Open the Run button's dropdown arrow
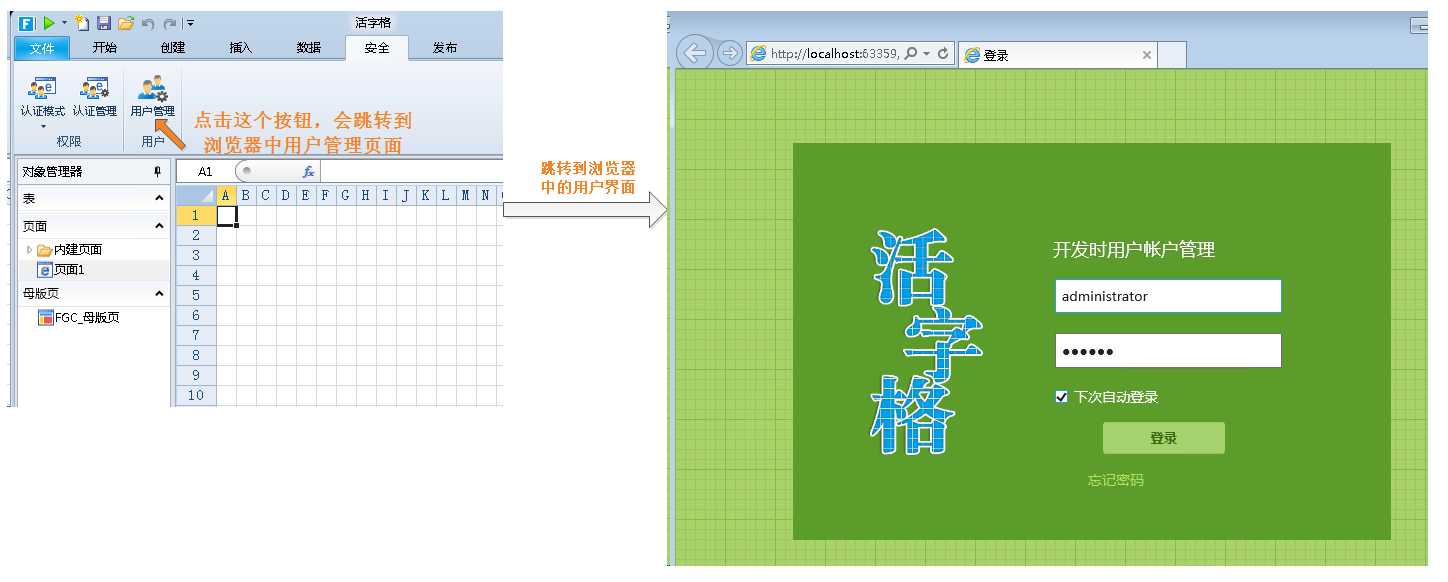Viewport: 1448px width, 582px height. pos(64,22)
